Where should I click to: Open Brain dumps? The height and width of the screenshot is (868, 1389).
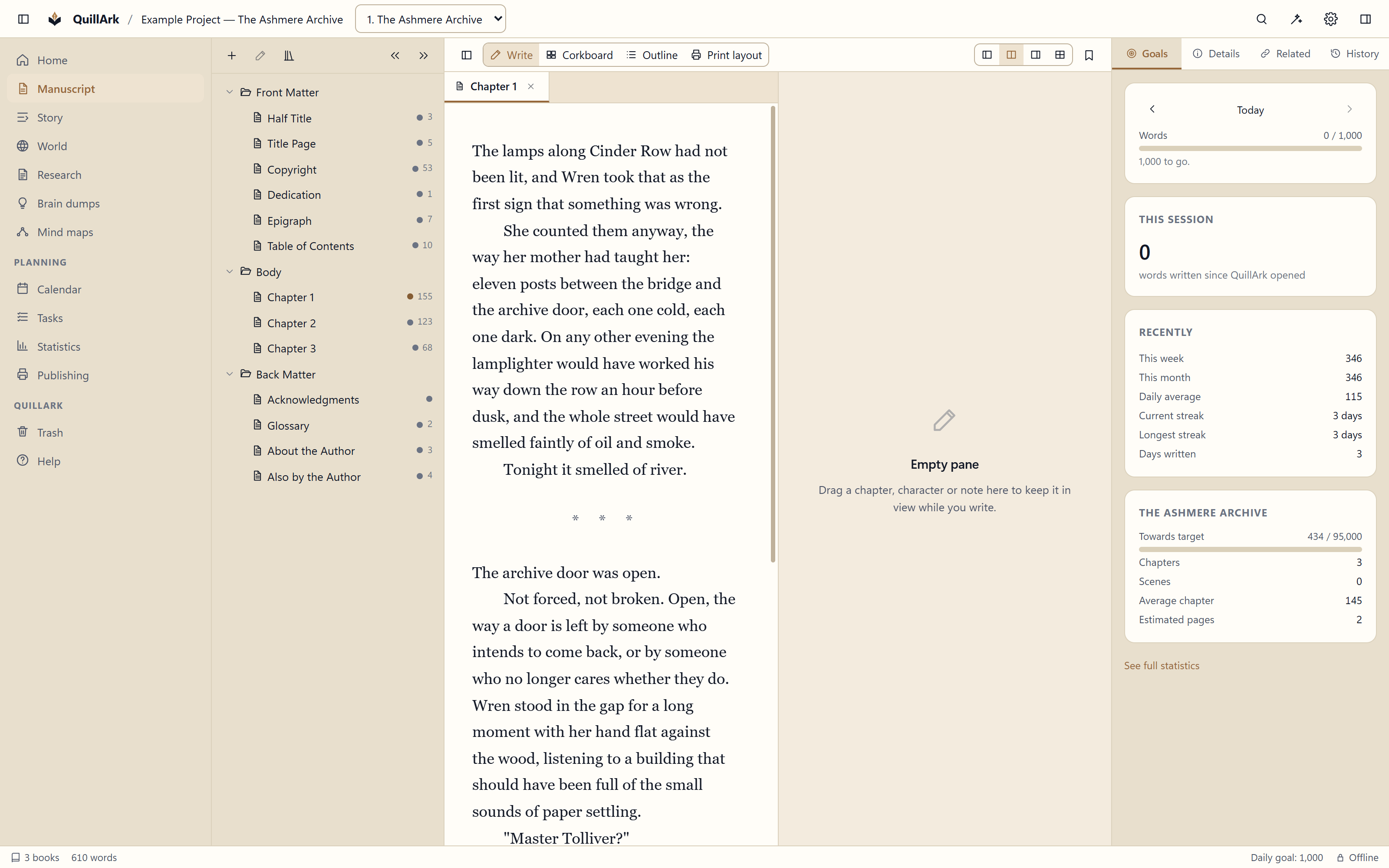[105, 203]
